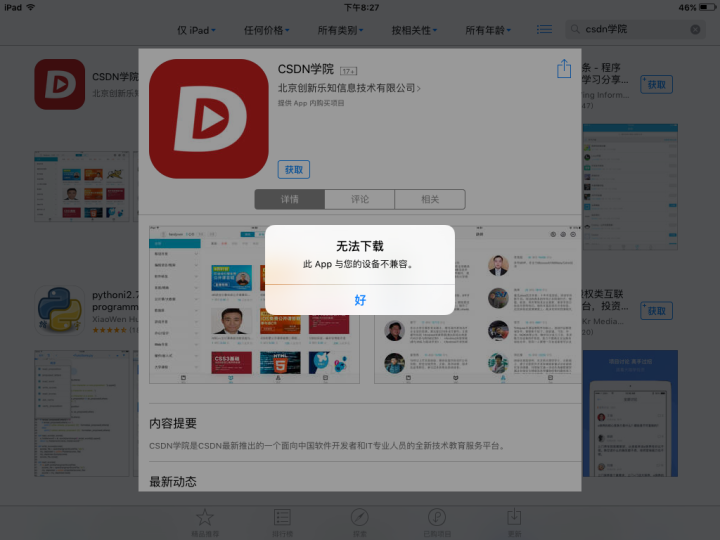Screen dimensions: 720x540
Task: Open 更新 download tab
Action: tap(514, 523)
